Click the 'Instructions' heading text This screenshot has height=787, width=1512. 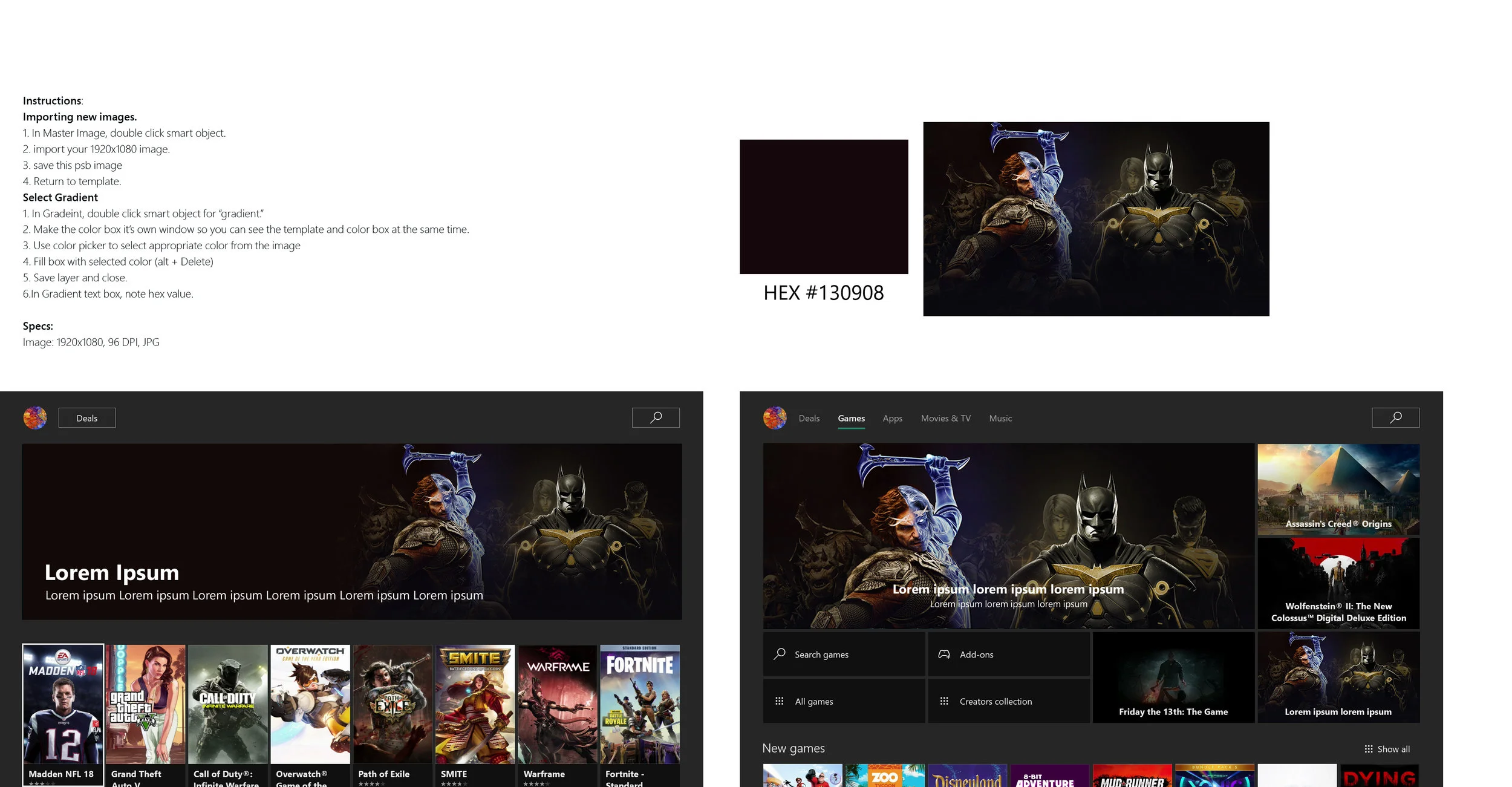point(53,101)
